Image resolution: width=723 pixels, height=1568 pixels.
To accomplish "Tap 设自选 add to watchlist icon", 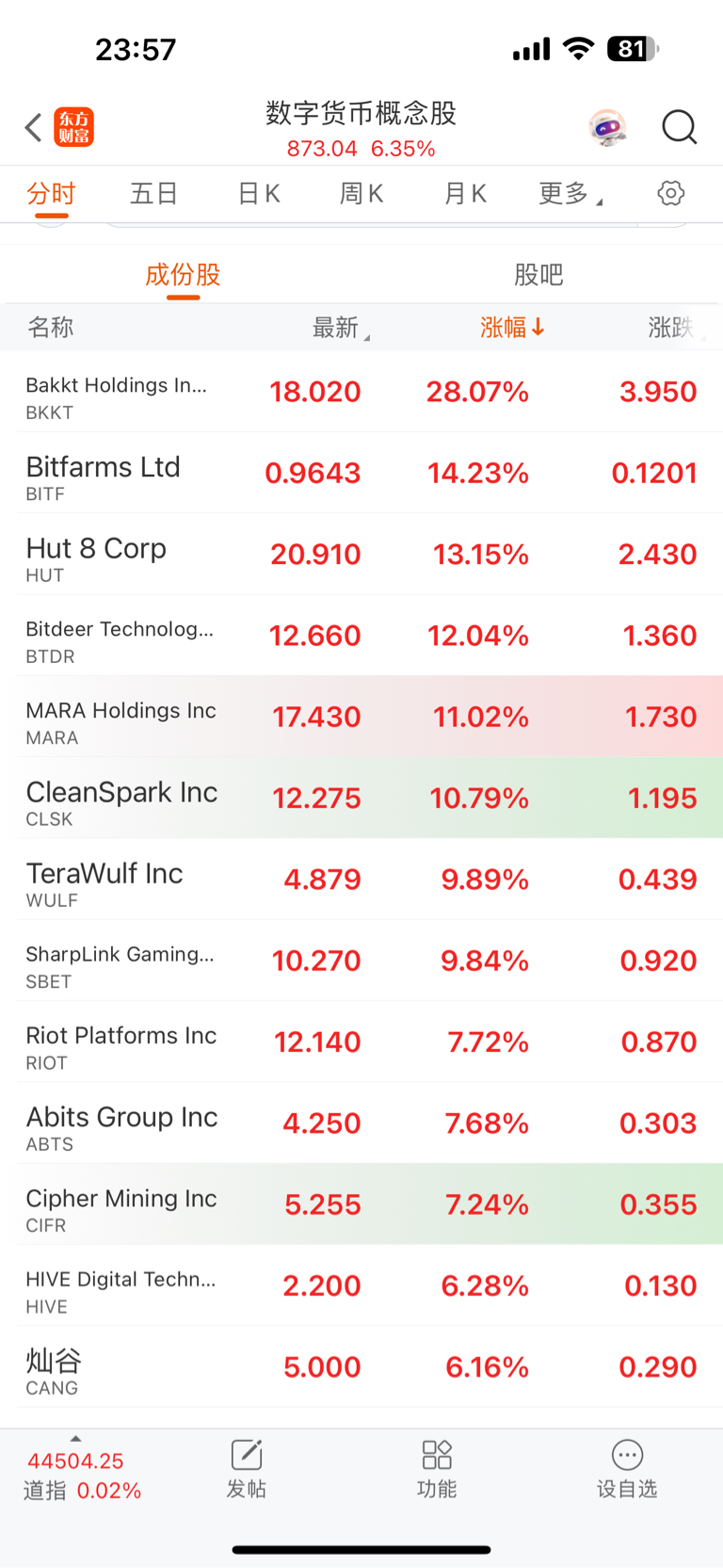I will pyautogui.click(x=627, y=1469).
